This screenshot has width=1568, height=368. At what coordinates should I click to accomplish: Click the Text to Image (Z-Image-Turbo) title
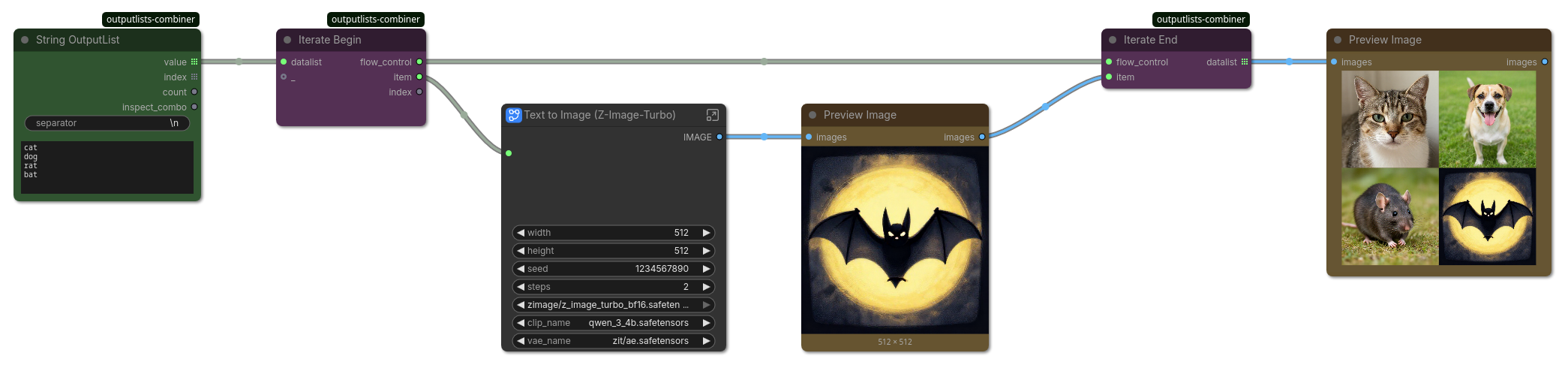pyautogui.click(x=599, y=115)
